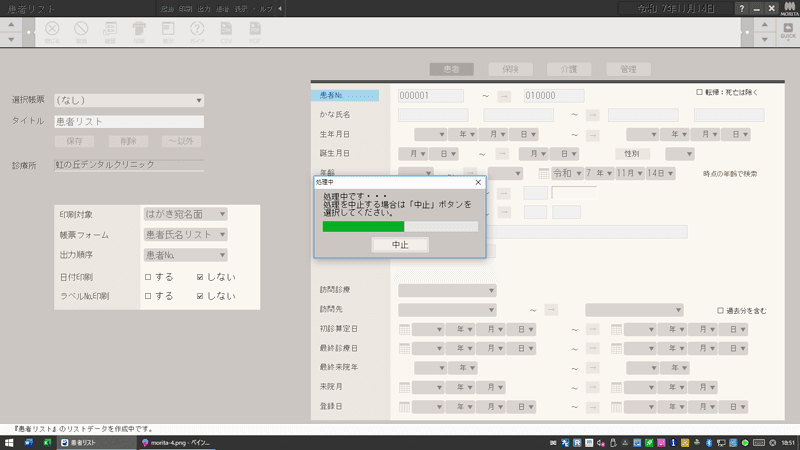
Task: Click the 表示 toolbar icon
Action: 168,32
